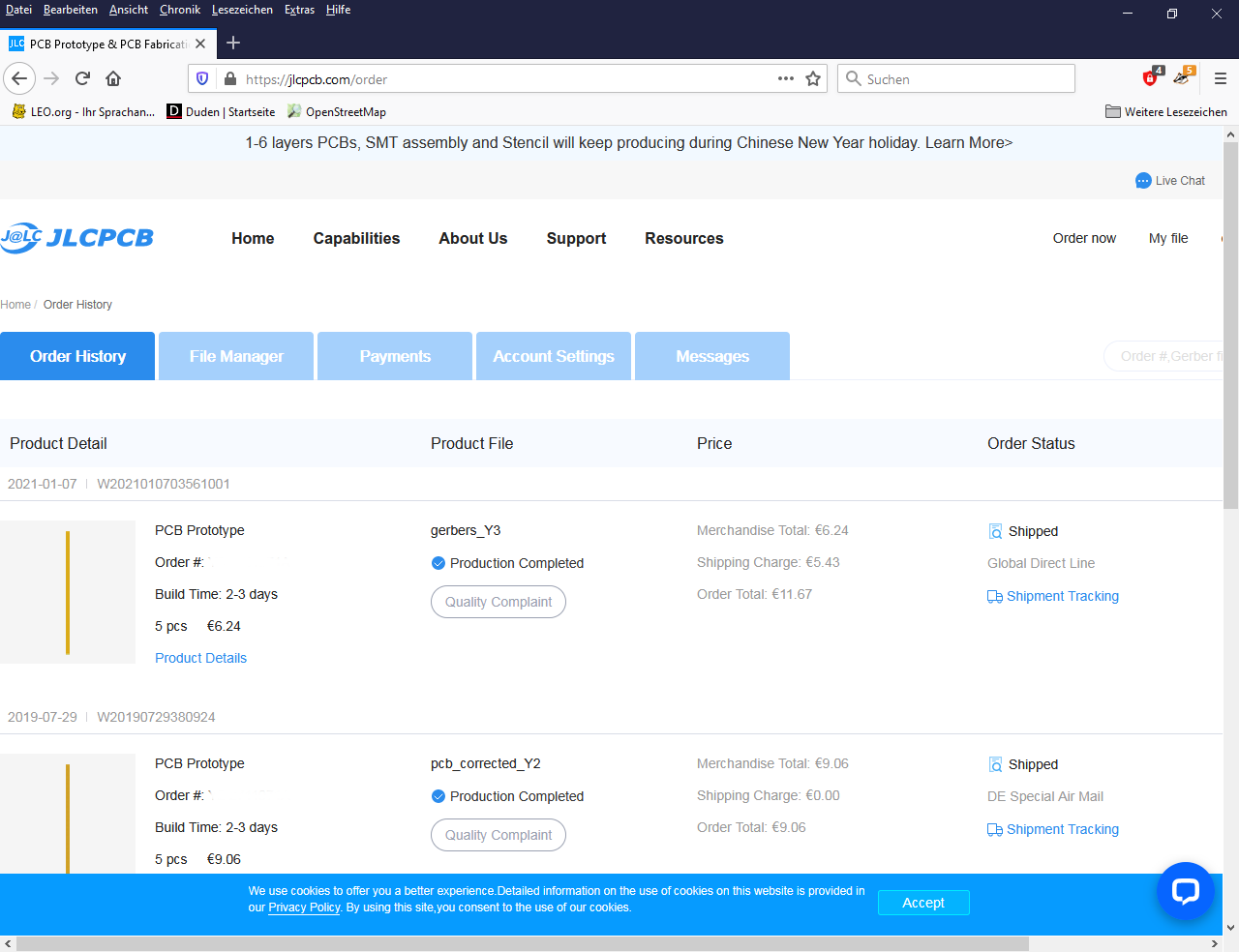This screenshot has height=952, width=1239.
Task: Go to the browser home page icon
Action: [113, 78]
